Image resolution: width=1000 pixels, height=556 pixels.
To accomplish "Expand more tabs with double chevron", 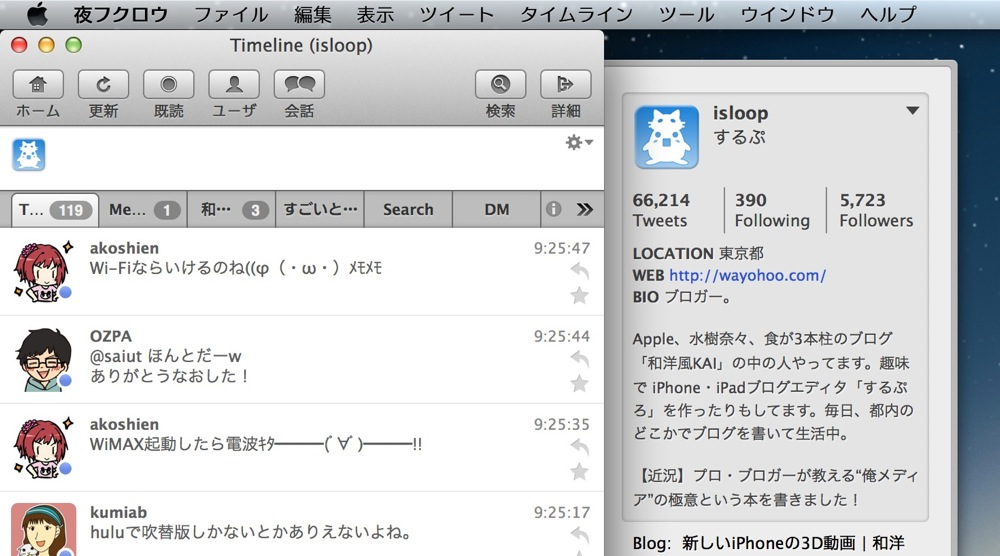I will click(584, 209).
